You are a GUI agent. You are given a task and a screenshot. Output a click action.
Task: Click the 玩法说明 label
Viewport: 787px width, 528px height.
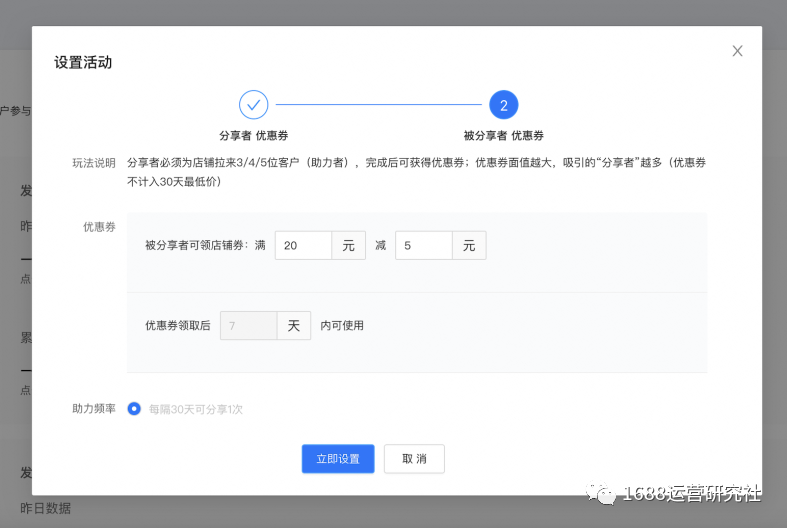point(94,163)
